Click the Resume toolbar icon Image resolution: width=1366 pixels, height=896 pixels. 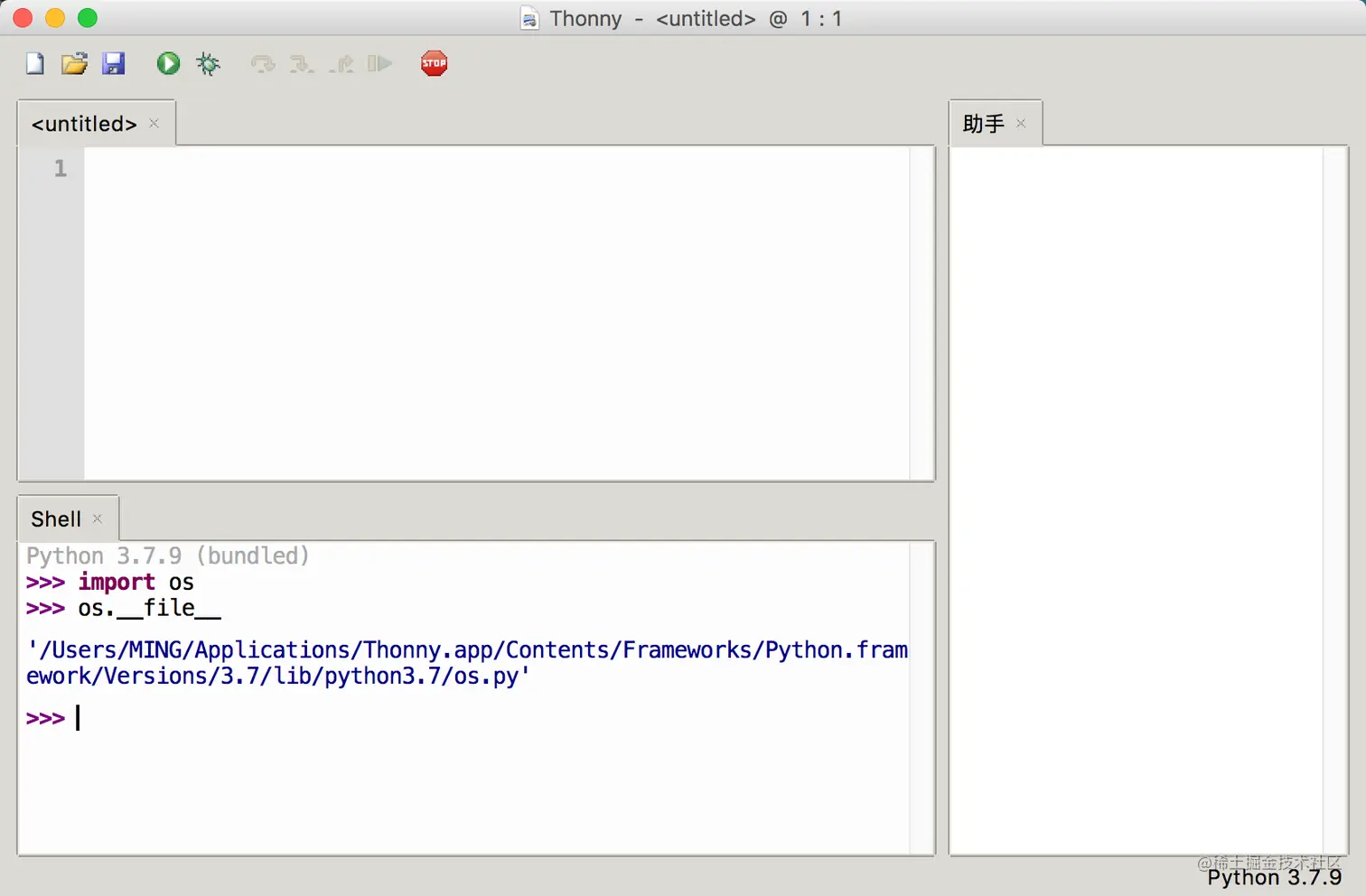pyautogui.click(x=380, y=63)
